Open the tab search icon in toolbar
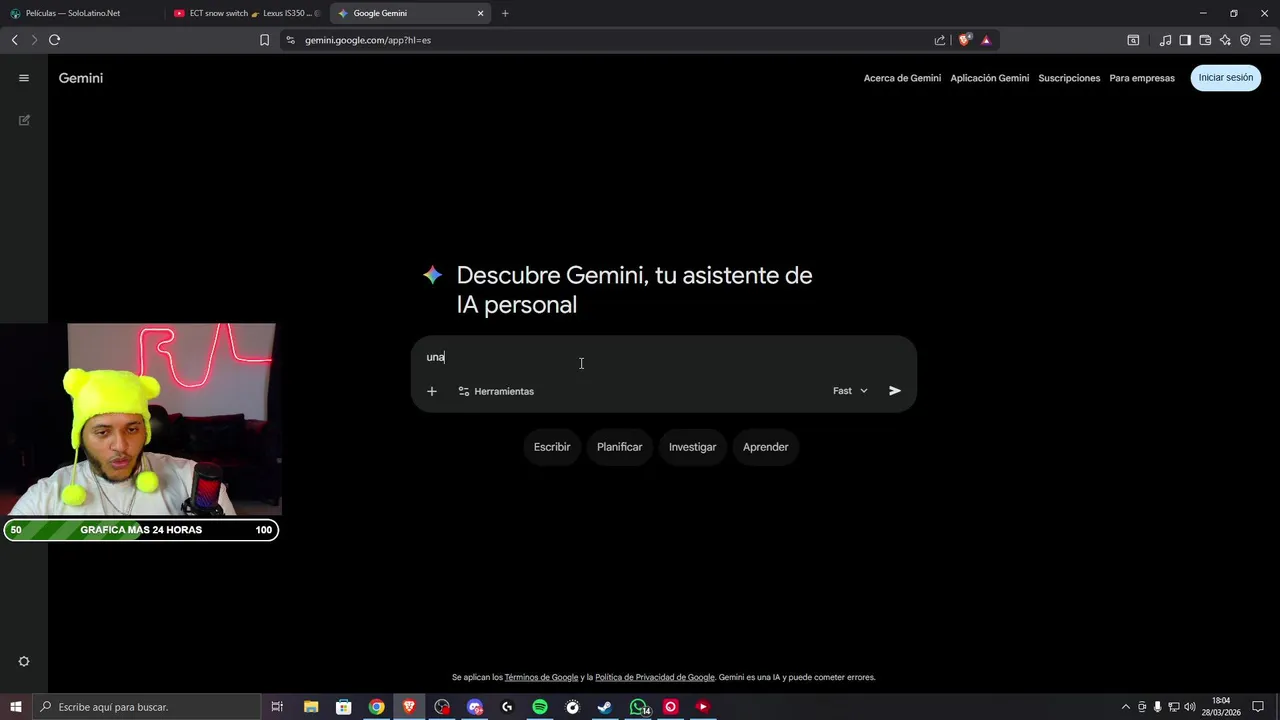The height and width of the screenshot is (720, 1280). (x=1133, y=40)
